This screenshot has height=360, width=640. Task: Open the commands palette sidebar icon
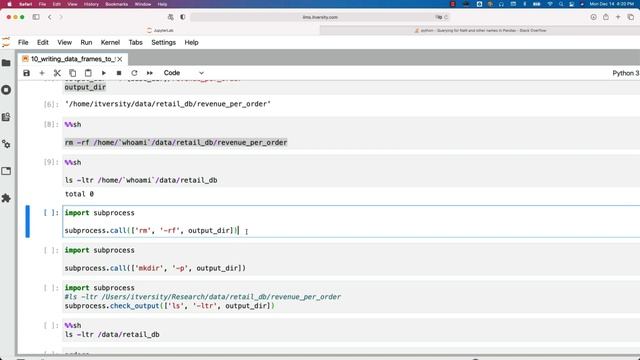pyautogui.click(x=6, y=117)
